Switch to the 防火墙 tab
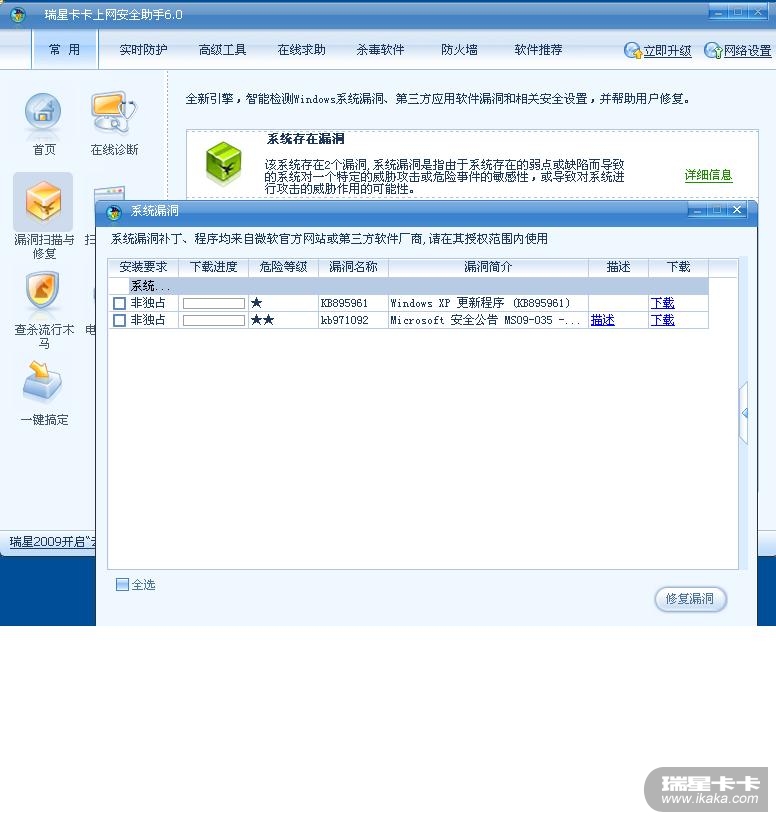The image size is (776, 821). (459, 50)
